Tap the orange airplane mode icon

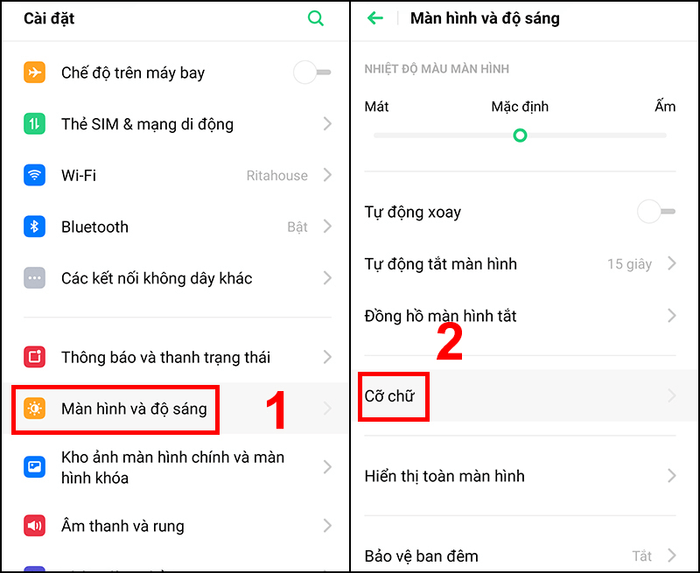coord(34,72)
